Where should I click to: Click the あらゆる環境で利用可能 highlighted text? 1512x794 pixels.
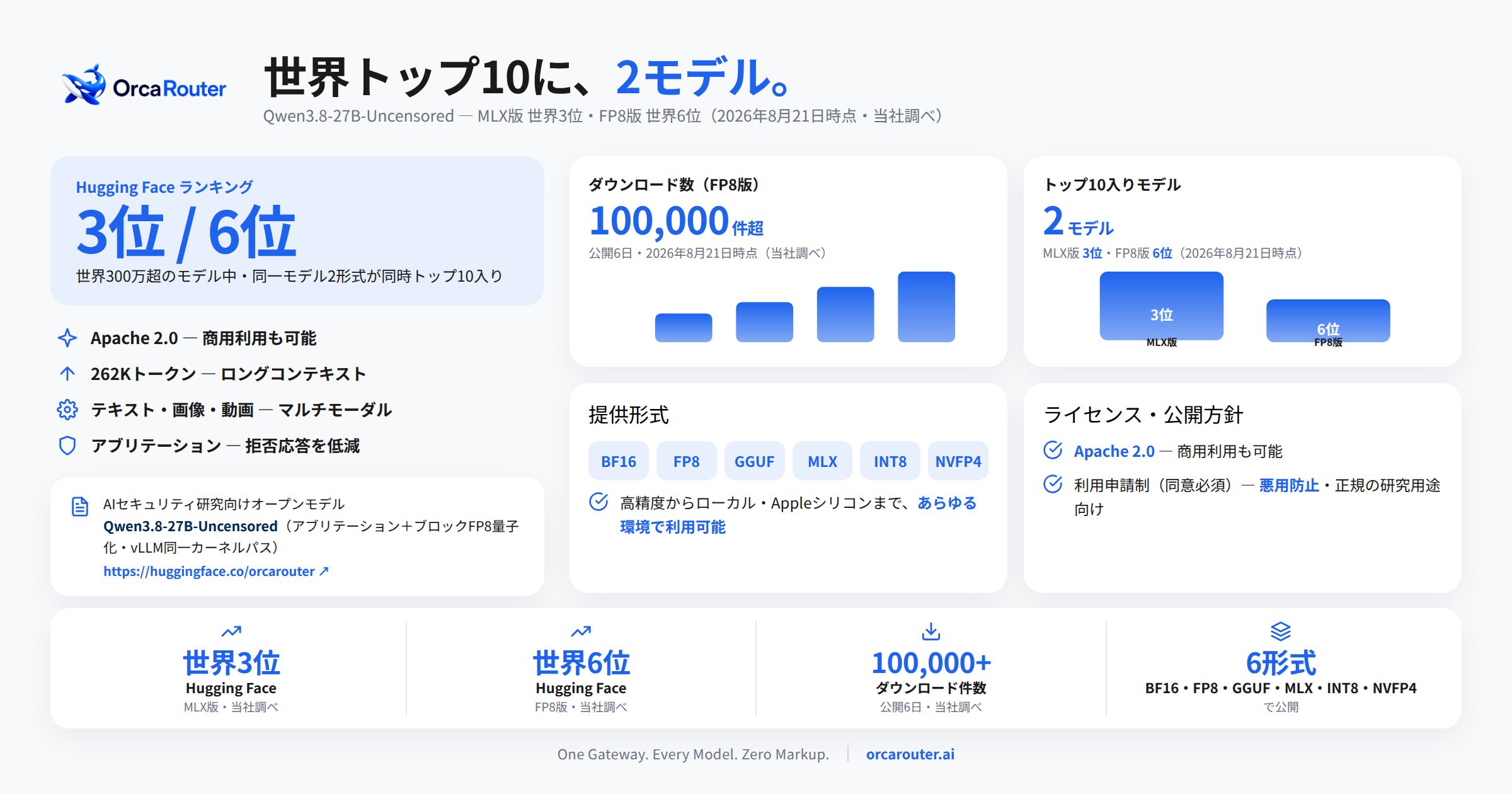(798, 515)
